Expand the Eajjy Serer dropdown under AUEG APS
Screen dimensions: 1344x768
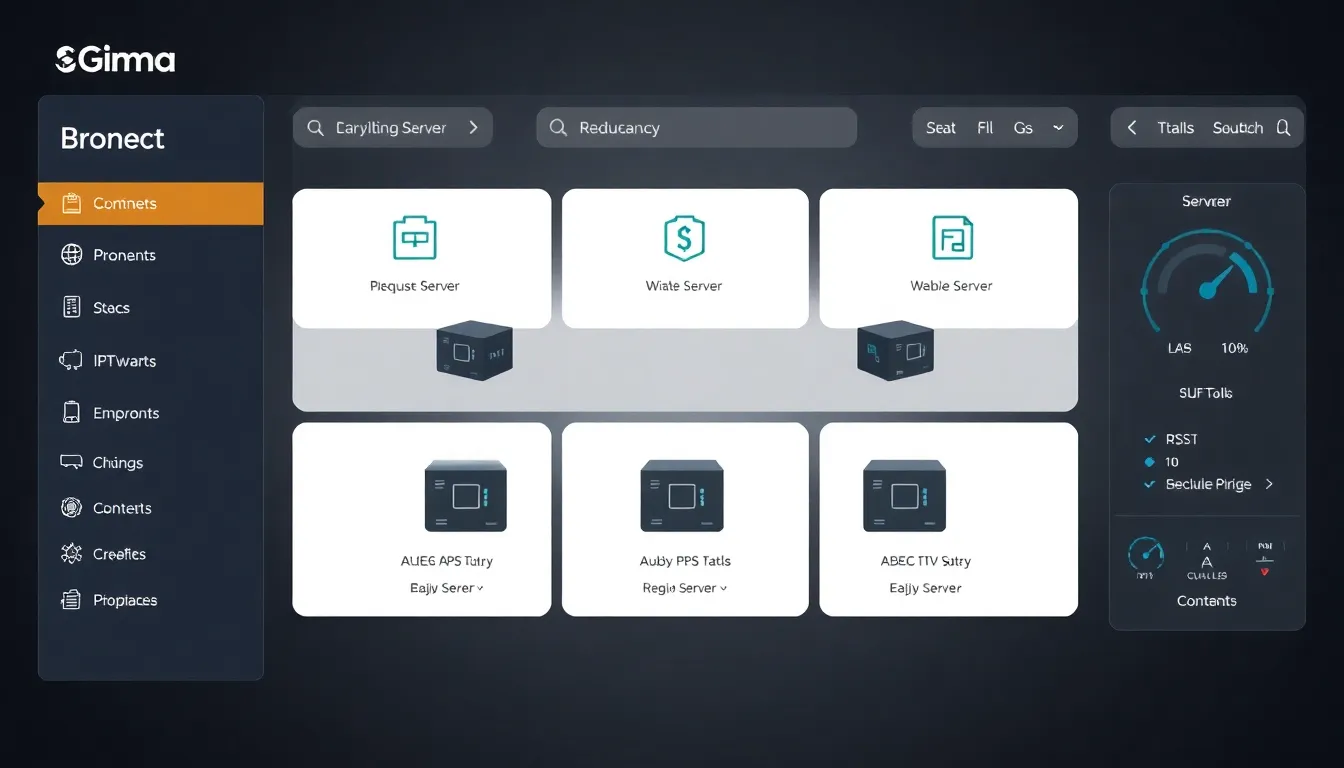point(447,588)
